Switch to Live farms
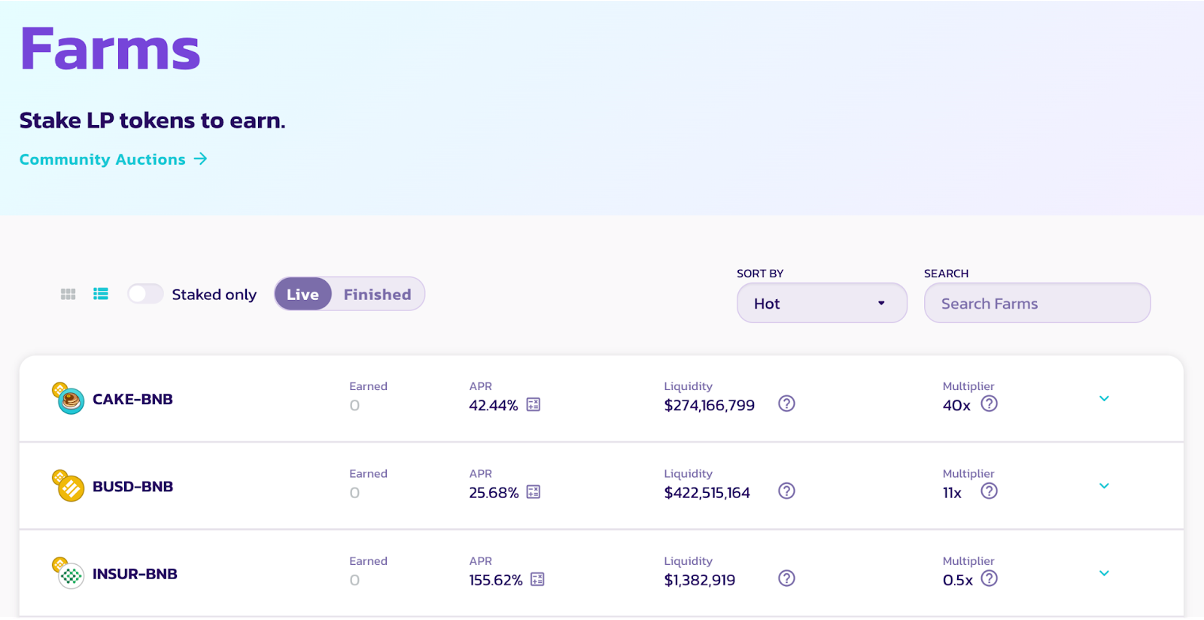This screenshot has height=620, width=1204. click(303, 294)
